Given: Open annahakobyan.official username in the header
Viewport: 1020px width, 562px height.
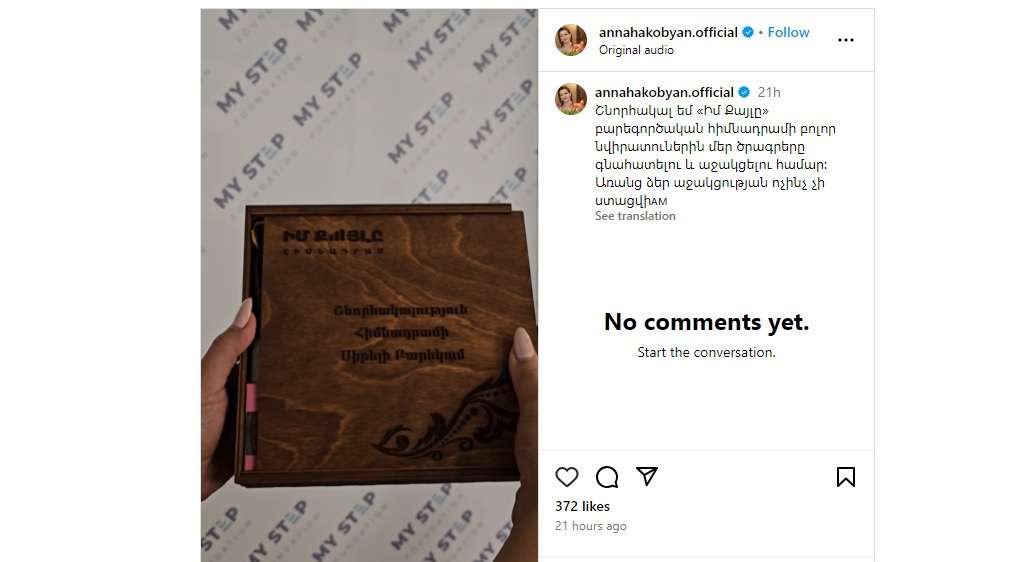Looking at the screenshot, I should click(668, 32).
